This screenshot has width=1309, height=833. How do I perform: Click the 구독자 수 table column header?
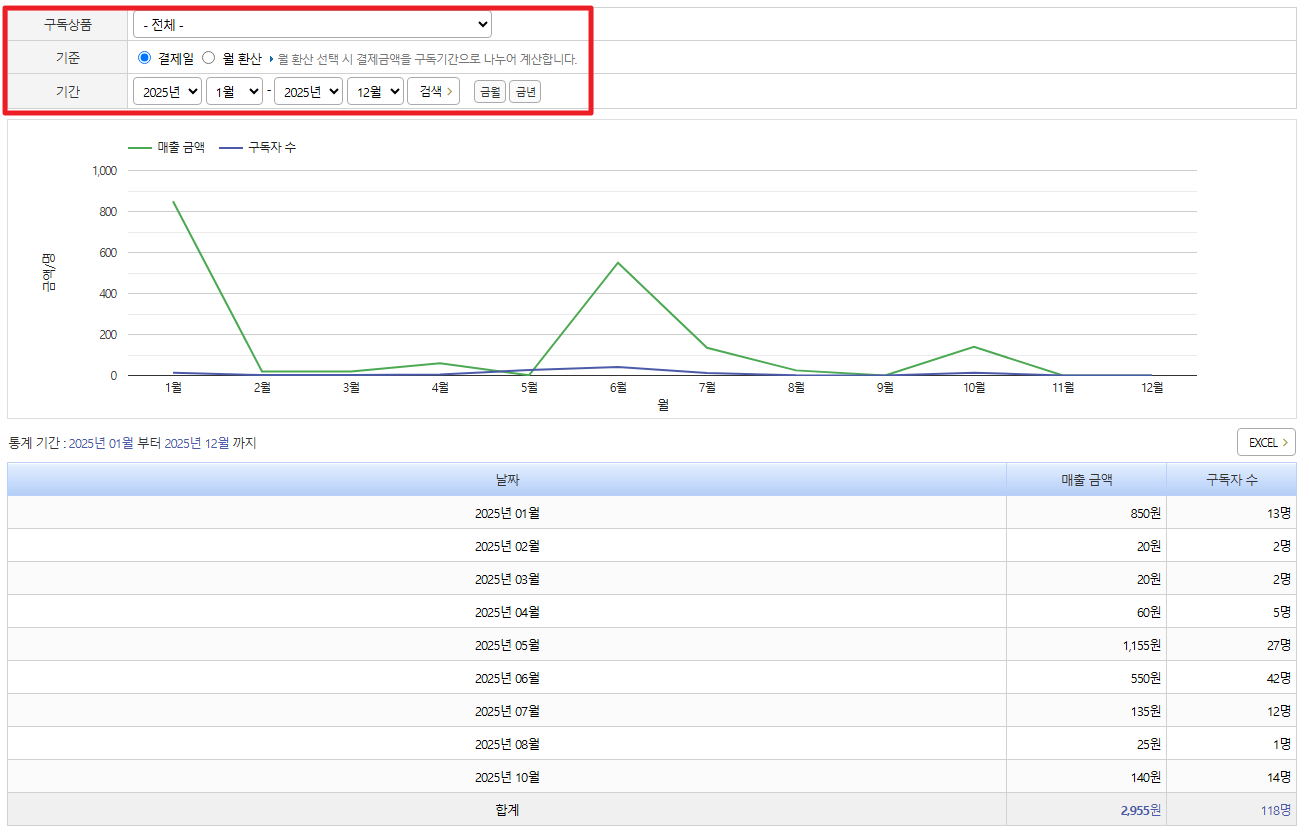pos(1231,480)
